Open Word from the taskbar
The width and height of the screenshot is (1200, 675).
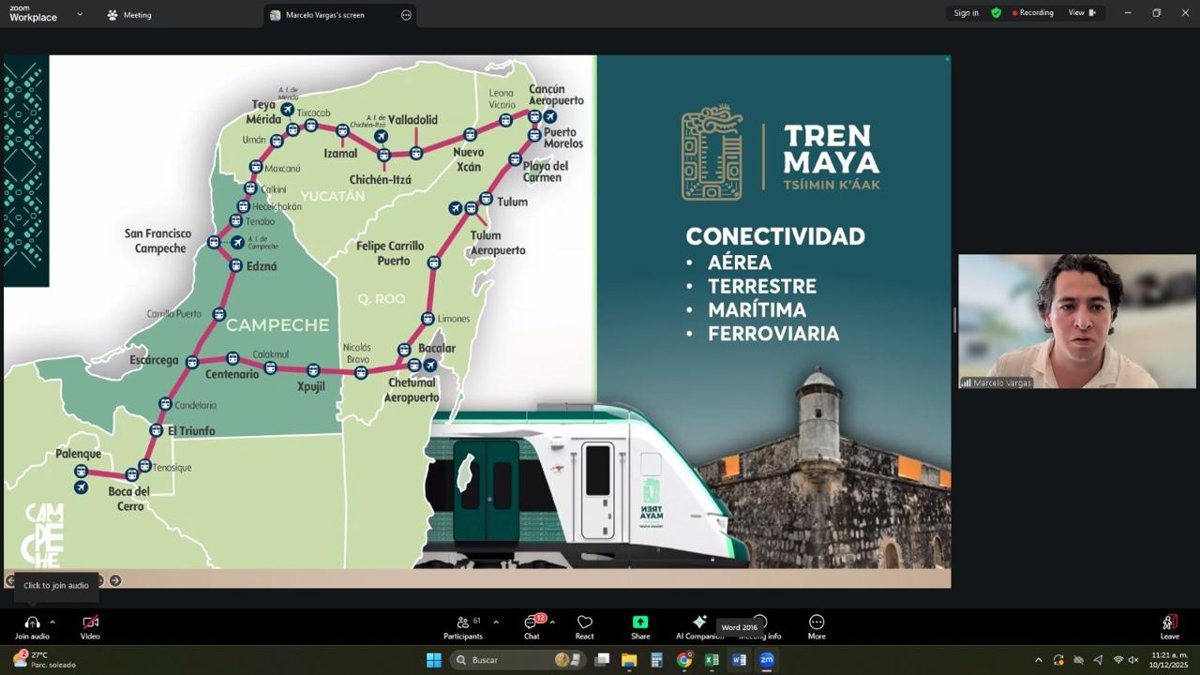pos(739,660)
